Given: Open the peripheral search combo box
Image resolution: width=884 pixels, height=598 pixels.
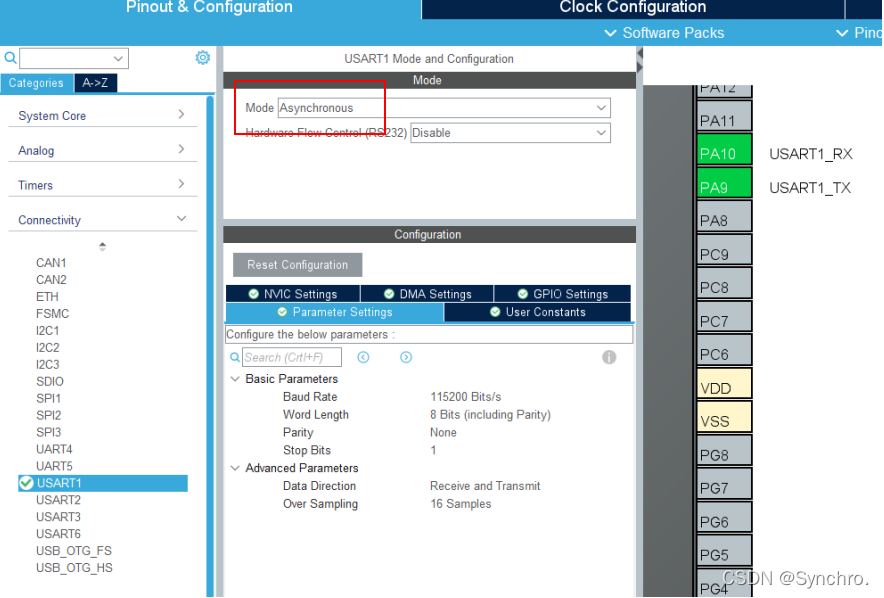Looking at the screenshot, I should click(74, 58).
